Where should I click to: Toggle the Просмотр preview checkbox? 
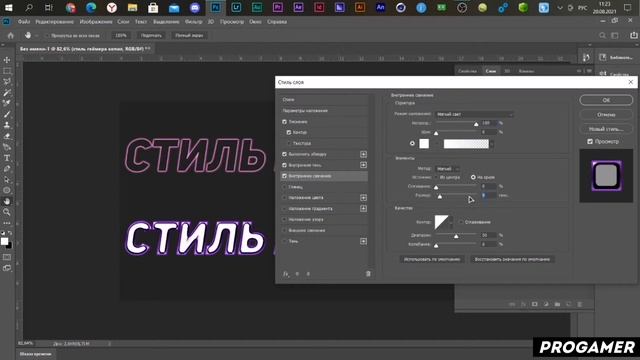(x=590, y=141)
